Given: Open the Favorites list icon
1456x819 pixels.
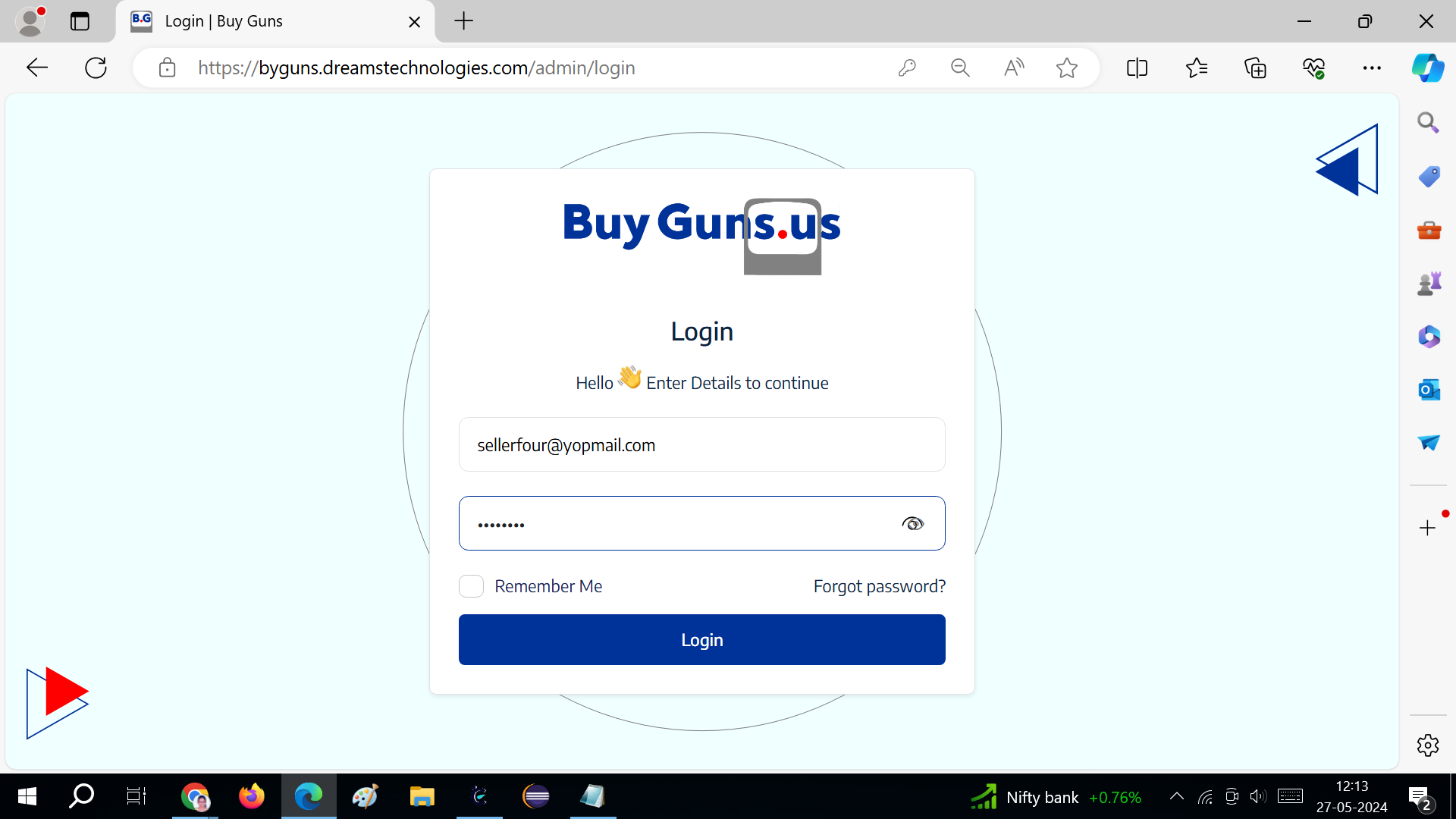Looking at the screenshot, I should (1197, 67).
